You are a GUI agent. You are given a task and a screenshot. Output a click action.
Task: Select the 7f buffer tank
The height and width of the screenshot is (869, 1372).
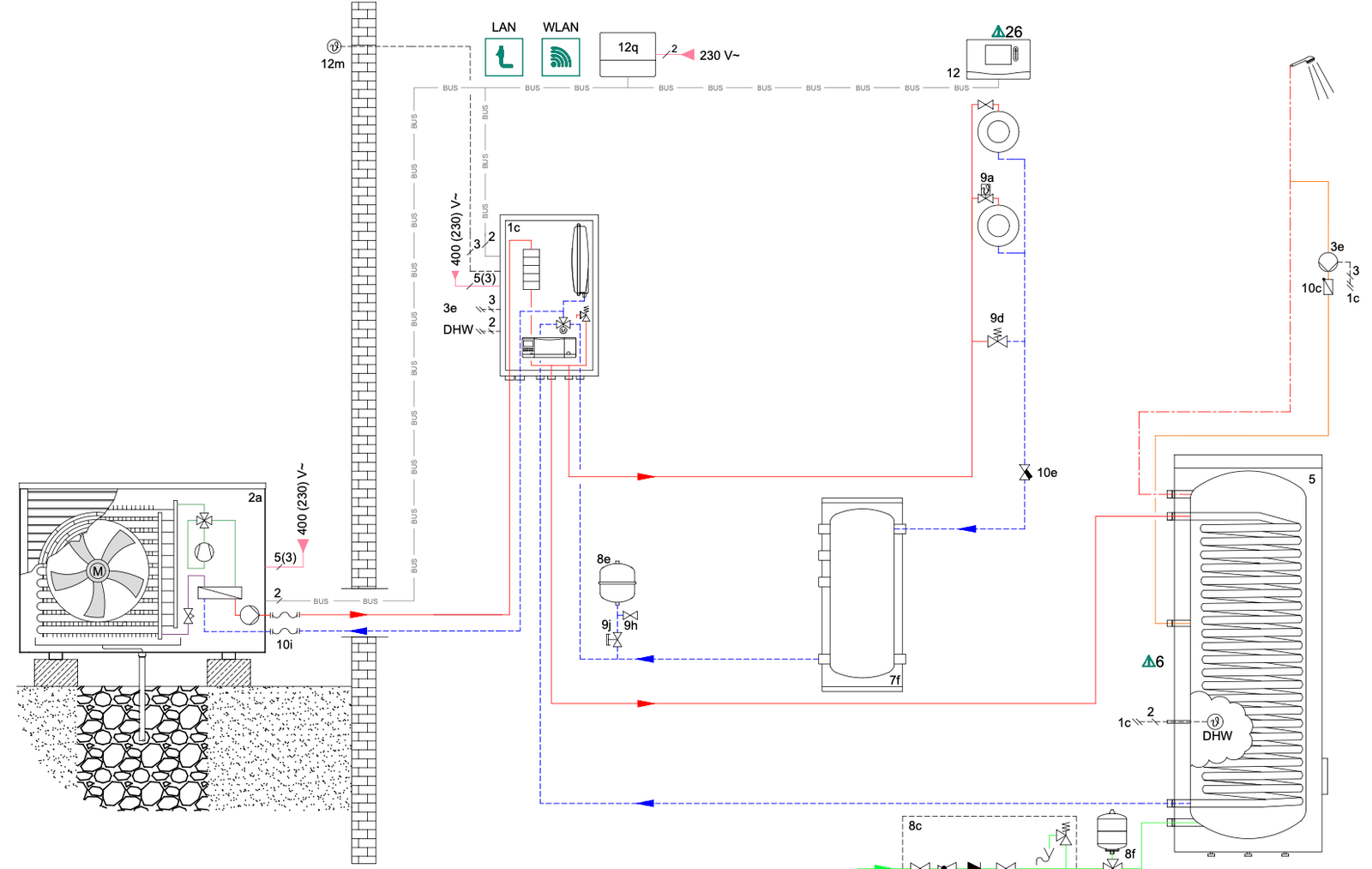[862, 594]
